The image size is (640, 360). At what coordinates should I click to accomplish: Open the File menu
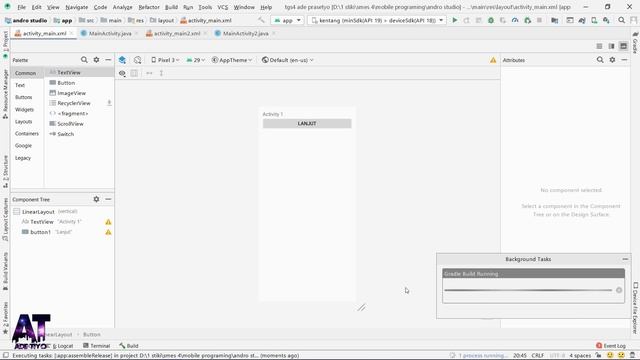click(21, 7)
